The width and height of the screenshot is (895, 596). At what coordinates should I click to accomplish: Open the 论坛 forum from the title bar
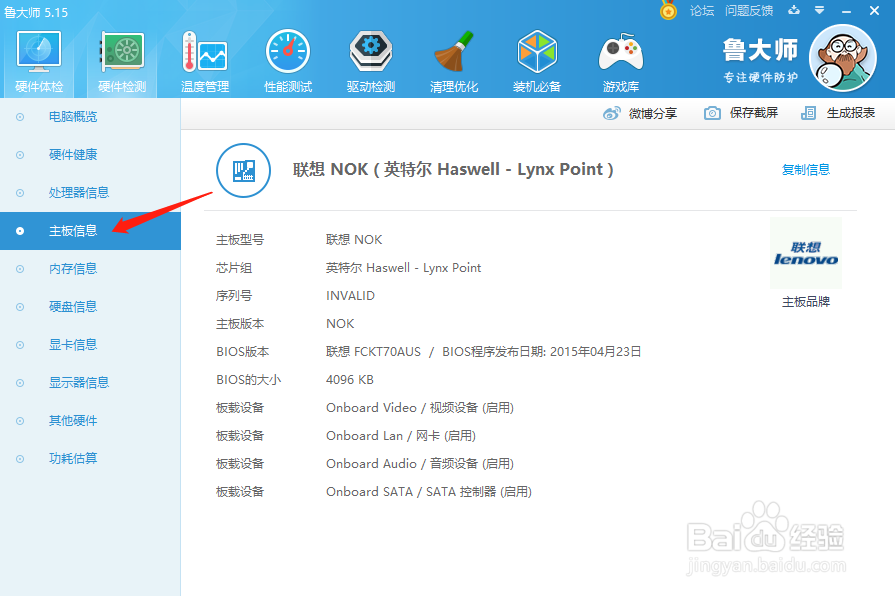pyautogui.click(x=705, y=11)
